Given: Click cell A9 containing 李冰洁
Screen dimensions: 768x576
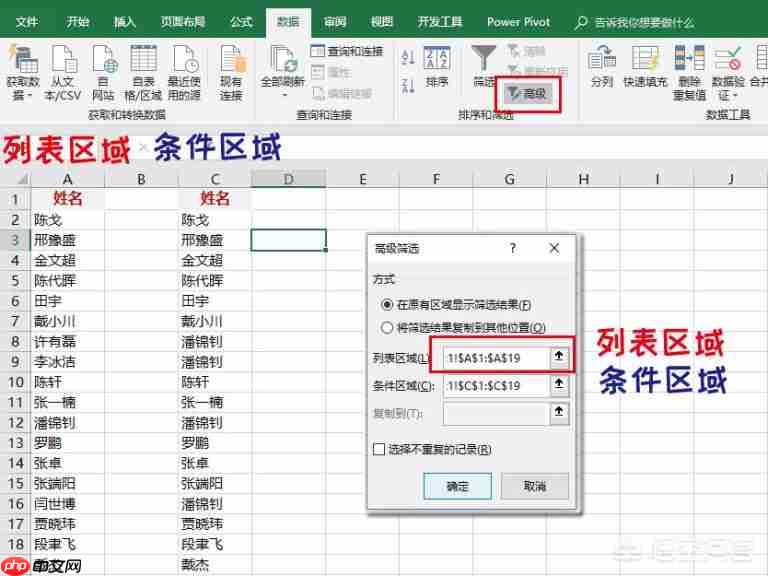Looking at the screenshot, I should tap(68, 362).
